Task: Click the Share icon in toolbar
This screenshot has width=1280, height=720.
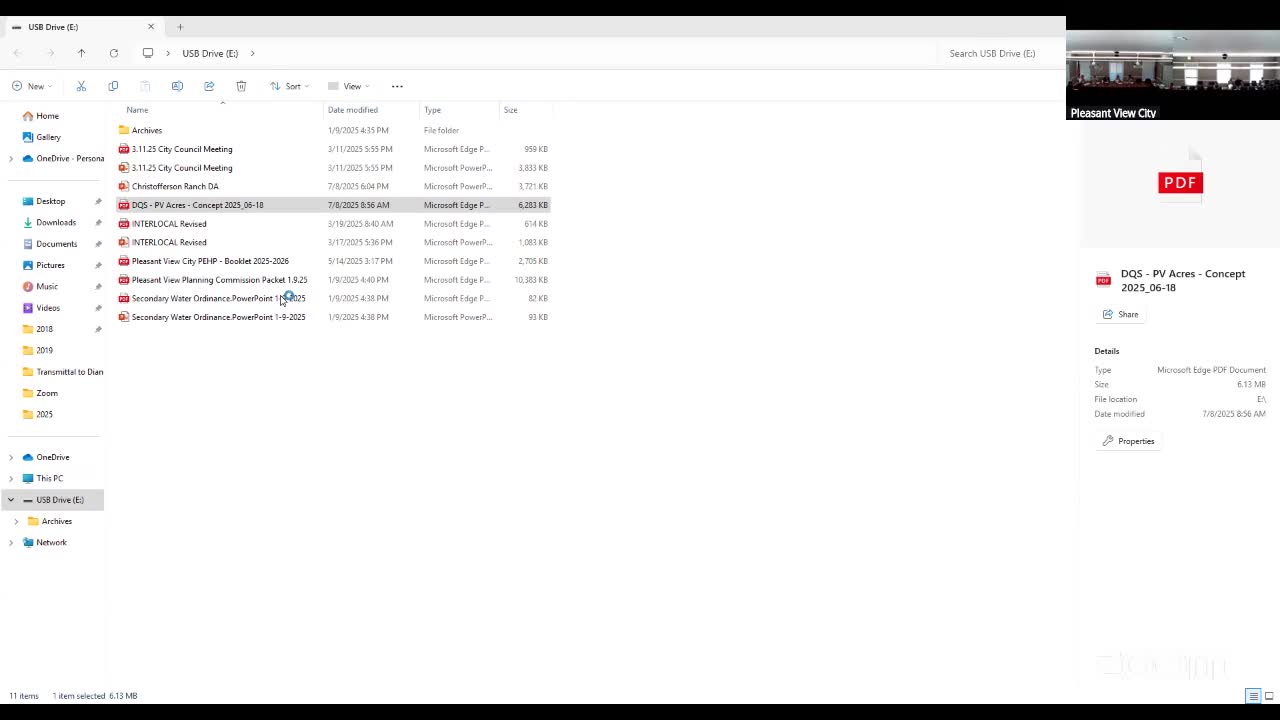Action: click(x=209, y=86)
